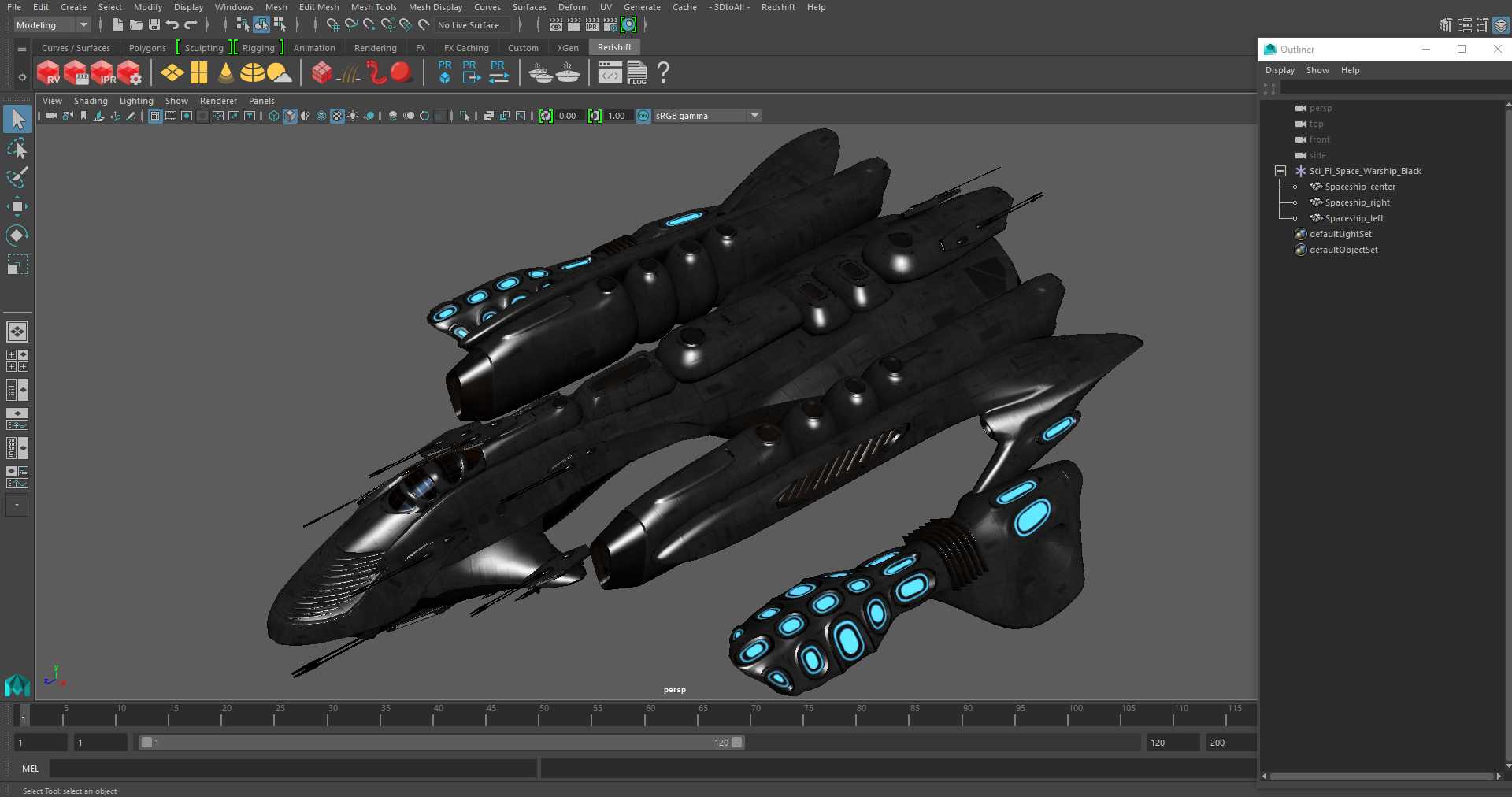
Task: Redo the action arrow icon
Action: (191, 25)
